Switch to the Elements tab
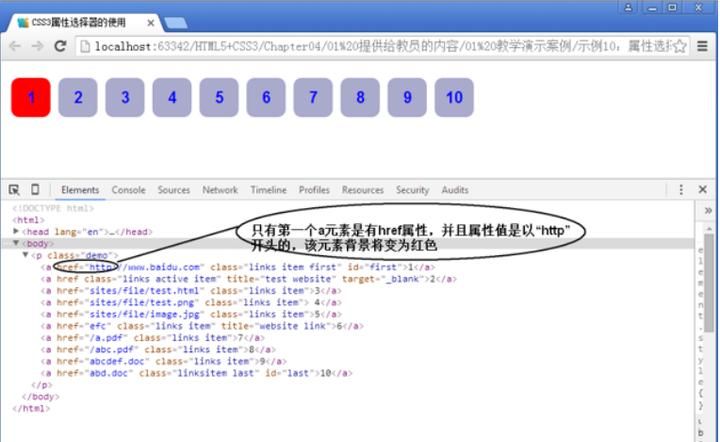Viewport: 720px width, 442px height. coord(80,190)
